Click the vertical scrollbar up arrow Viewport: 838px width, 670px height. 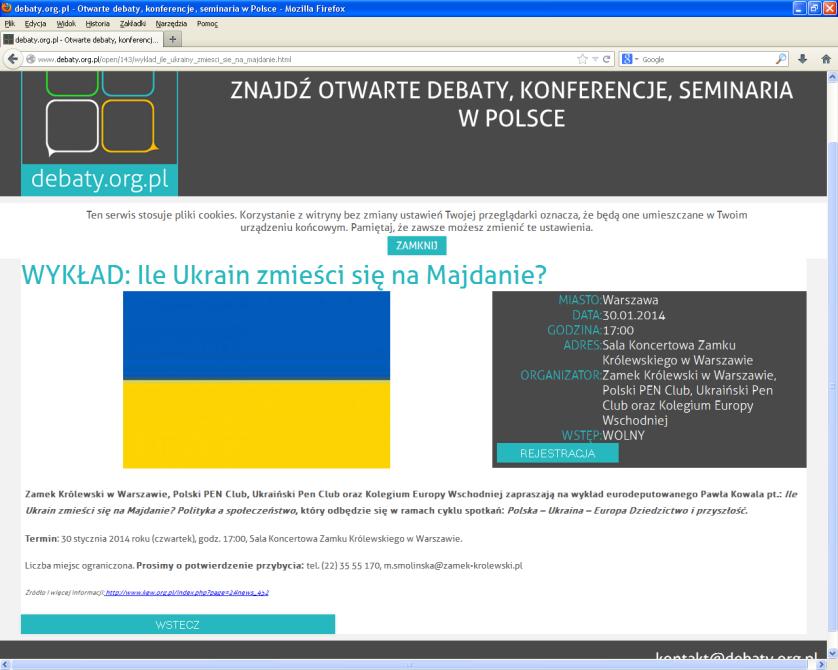[832, 77]
